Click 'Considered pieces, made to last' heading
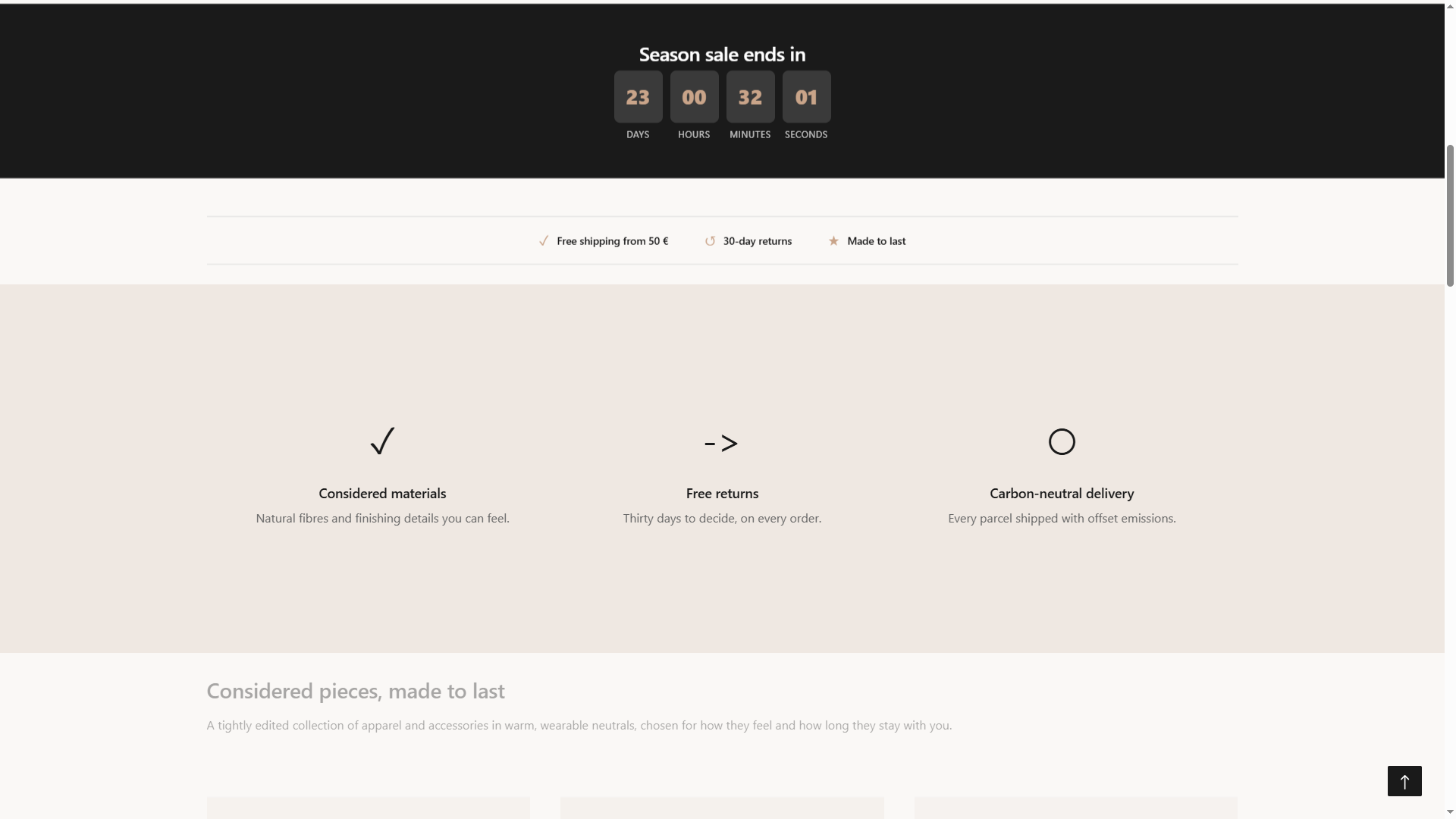This screenshot has width=1456, height=819. click(355, 691)
